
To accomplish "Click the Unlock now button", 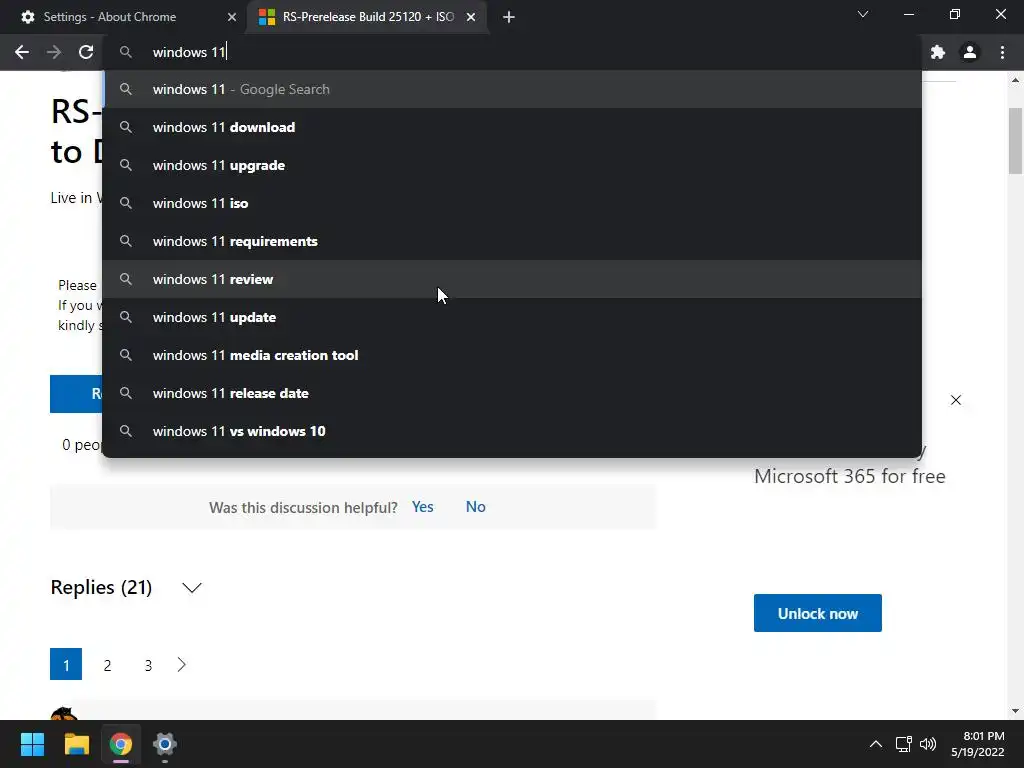I will pos(818,613).
